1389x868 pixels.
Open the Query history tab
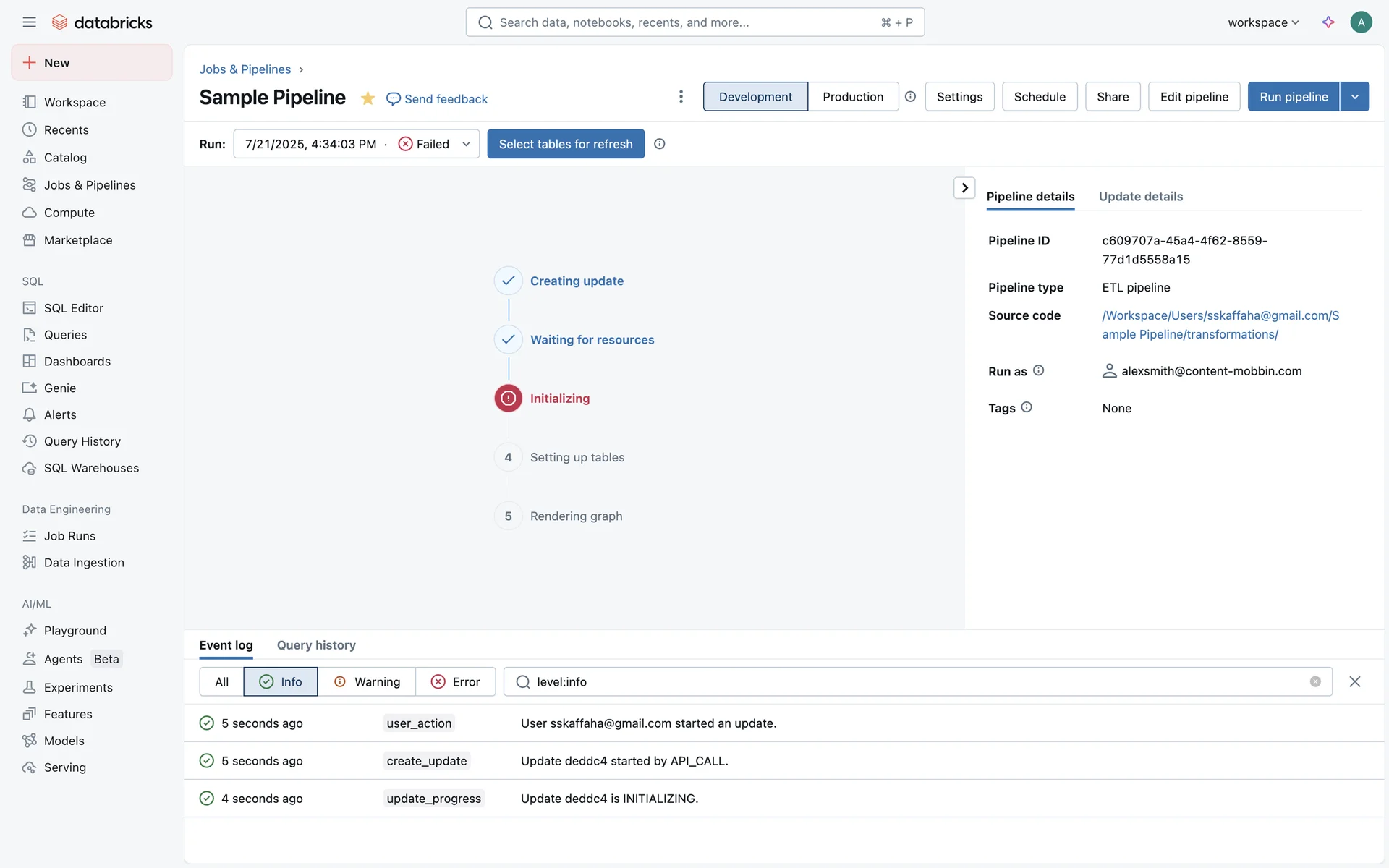(316, 645)
